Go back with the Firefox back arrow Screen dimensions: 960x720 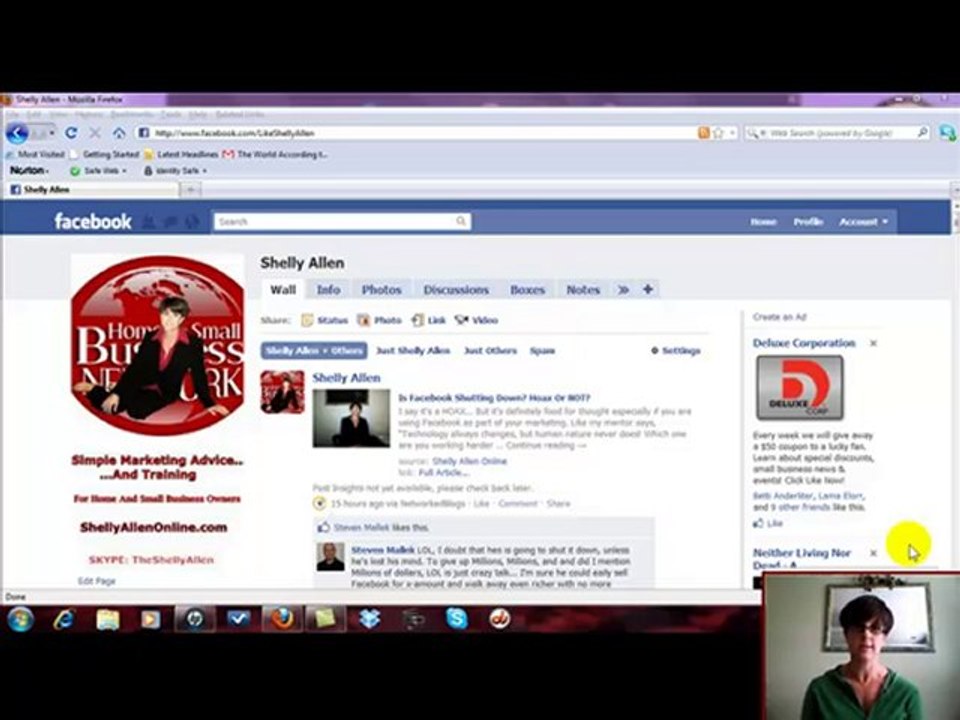pyautogui.click(x=17, y=133)
